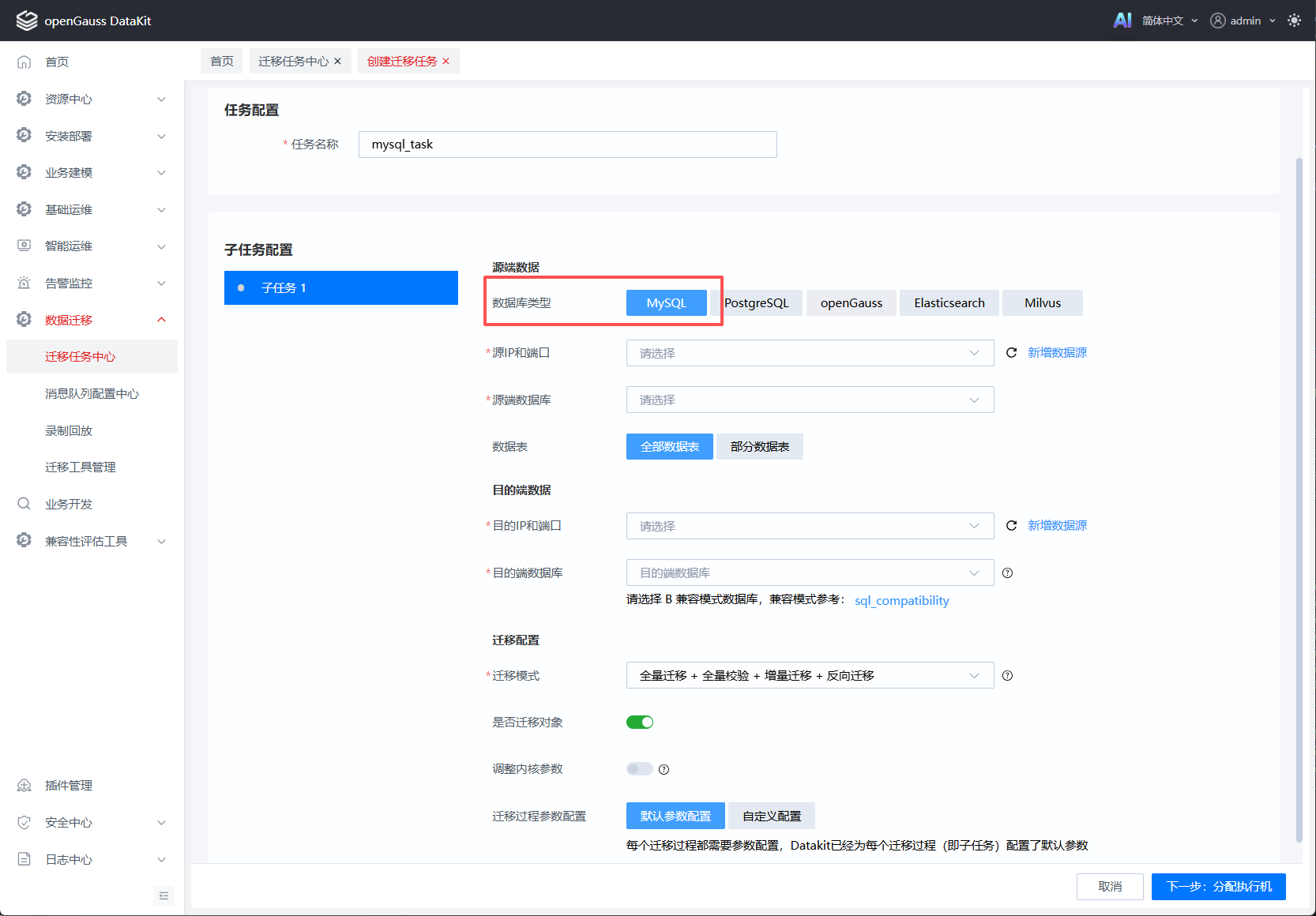Close the 迁移任务中心 tab
The height and width of the screenshot is (916, 1316).
pyautogui.click(x=337, y=62)
